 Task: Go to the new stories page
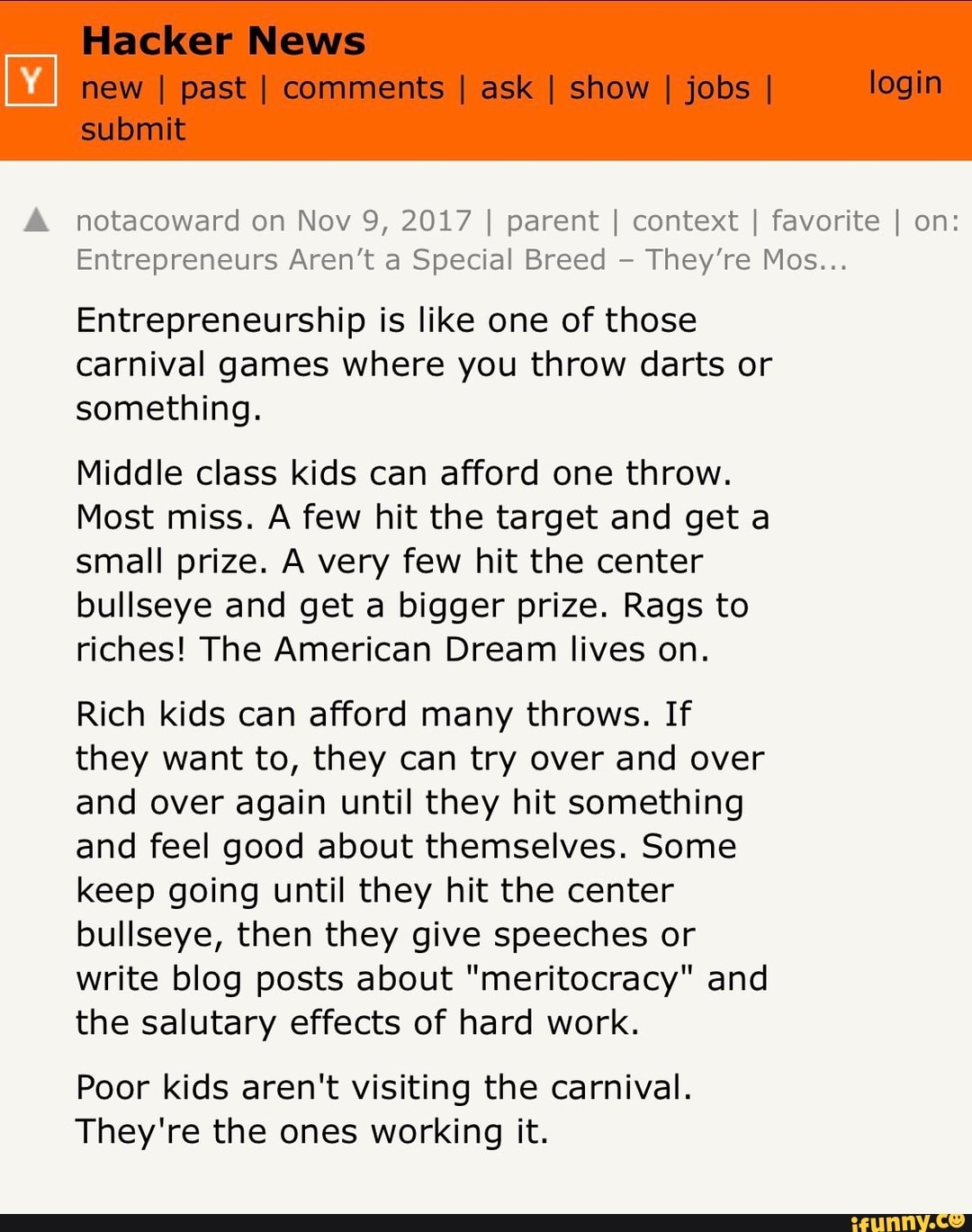point(112,88)
